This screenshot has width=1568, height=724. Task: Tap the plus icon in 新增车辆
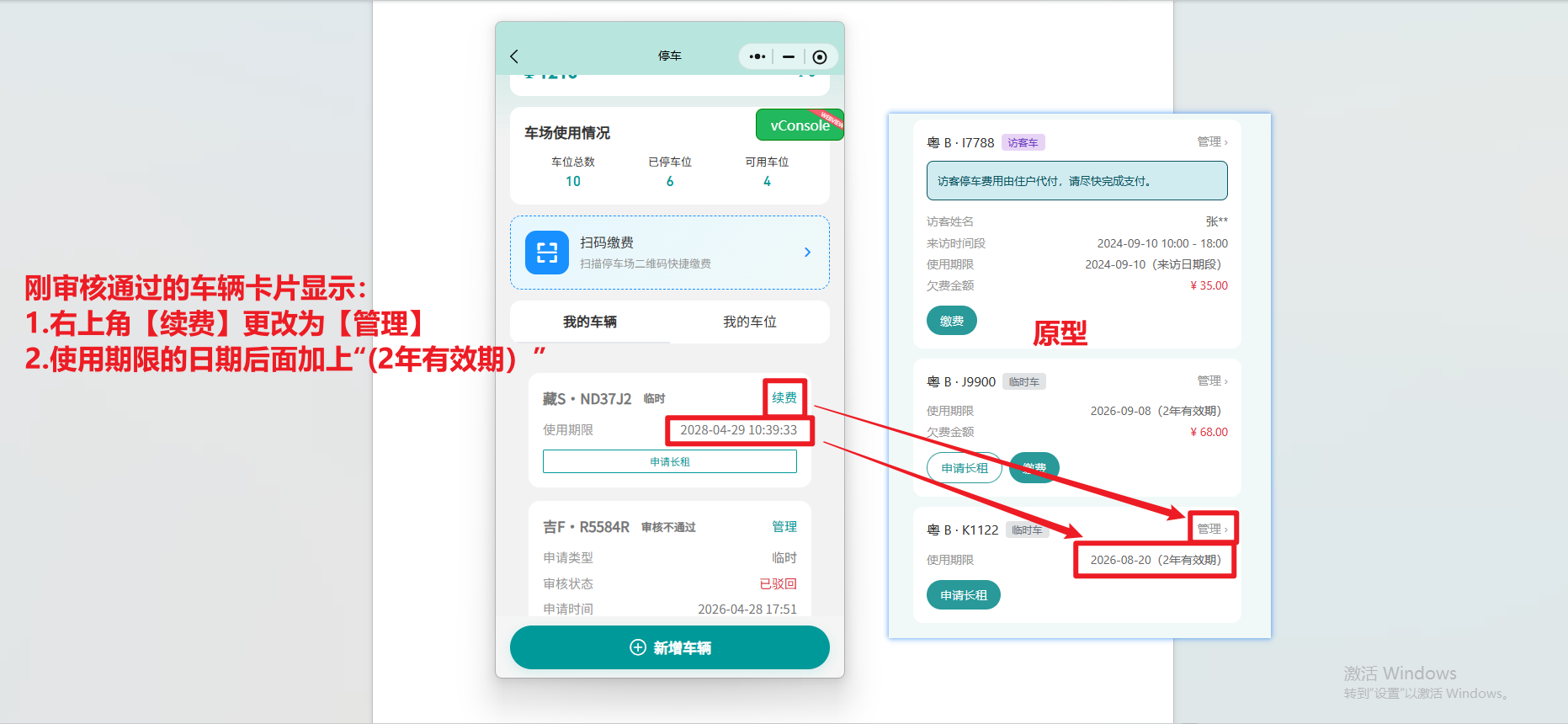pyautogui.click(x=638, y=647)
